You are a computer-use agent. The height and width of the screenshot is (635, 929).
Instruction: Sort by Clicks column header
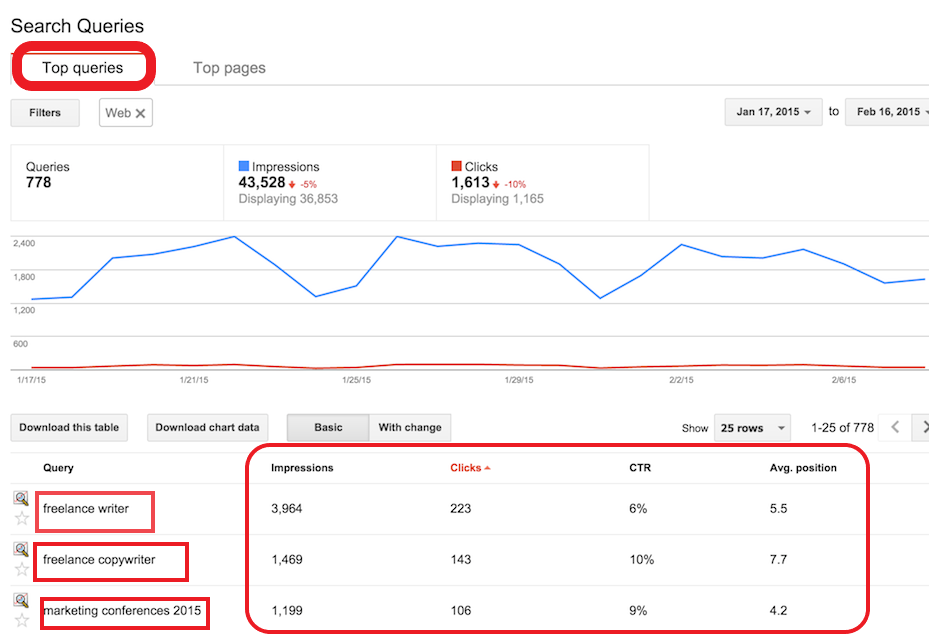(x=470, y=468)
